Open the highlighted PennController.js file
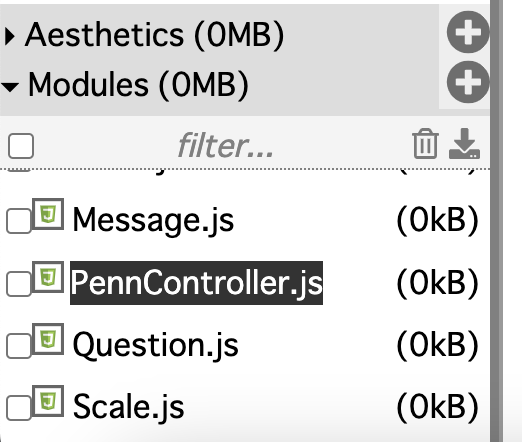Screen dimensions: 522x442 196,283
